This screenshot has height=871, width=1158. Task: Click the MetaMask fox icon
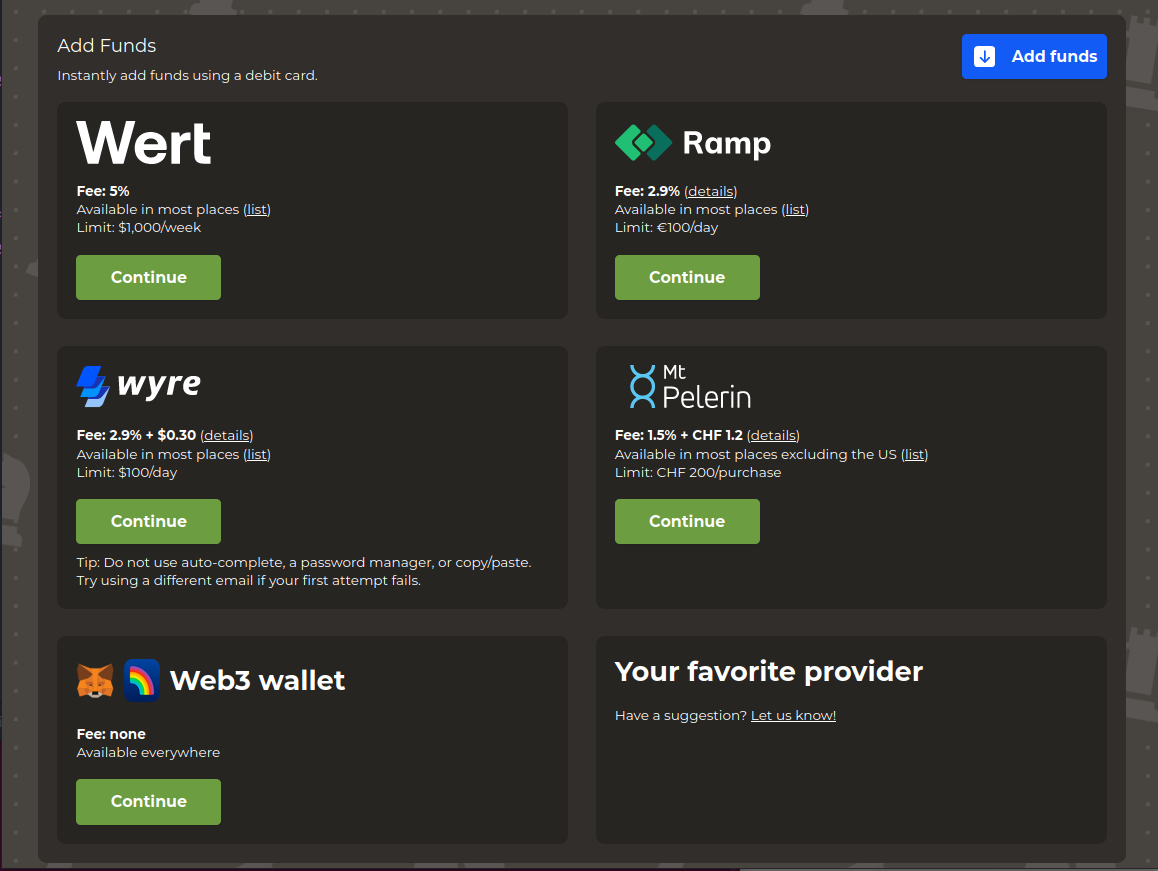(95, 680)
